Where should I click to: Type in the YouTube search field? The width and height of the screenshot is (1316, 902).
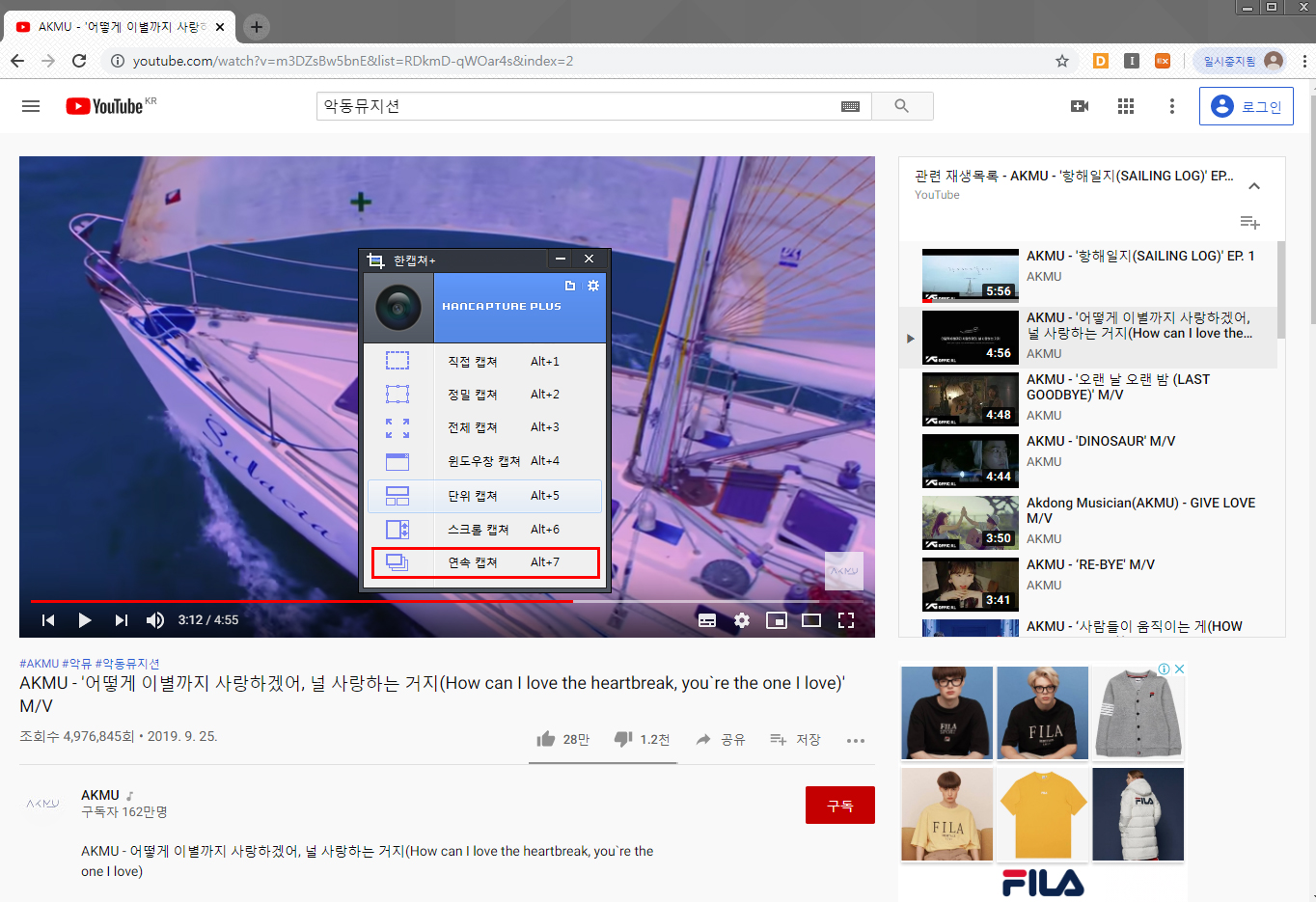579,106
